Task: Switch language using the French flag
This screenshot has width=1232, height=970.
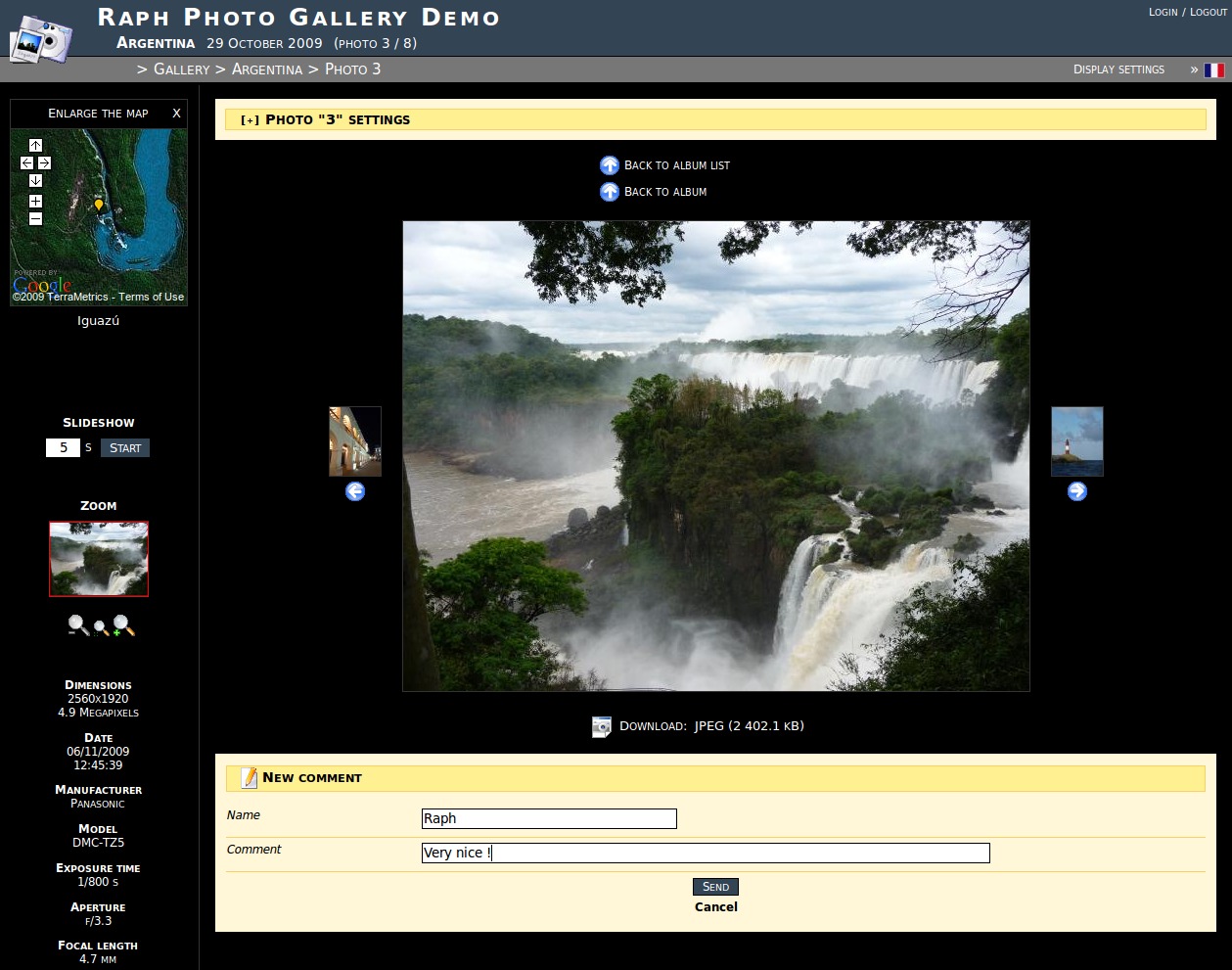Action: tap(1213, 70)
